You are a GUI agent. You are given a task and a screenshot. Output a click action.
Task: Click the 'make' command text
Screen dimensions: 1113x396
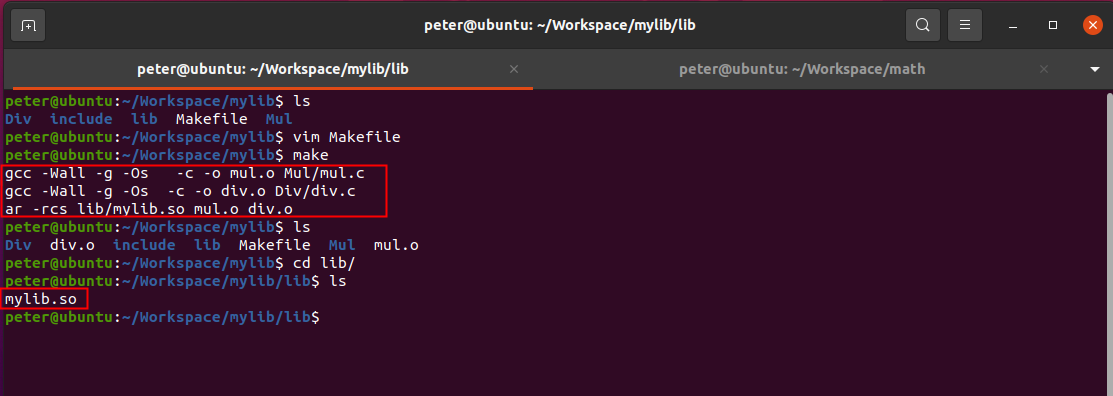[x=310, y=155]
